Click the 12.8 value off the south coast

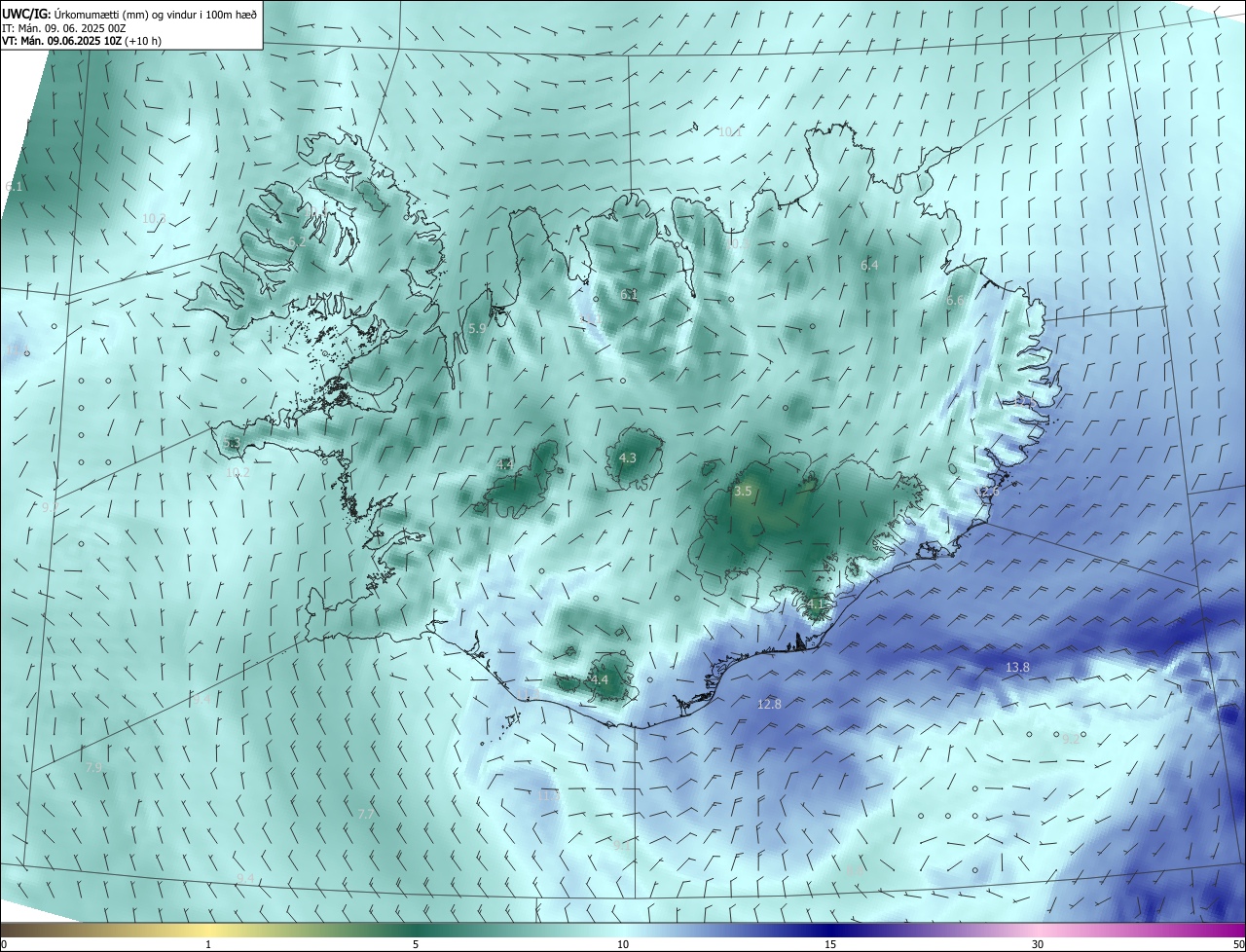(769, 704)
